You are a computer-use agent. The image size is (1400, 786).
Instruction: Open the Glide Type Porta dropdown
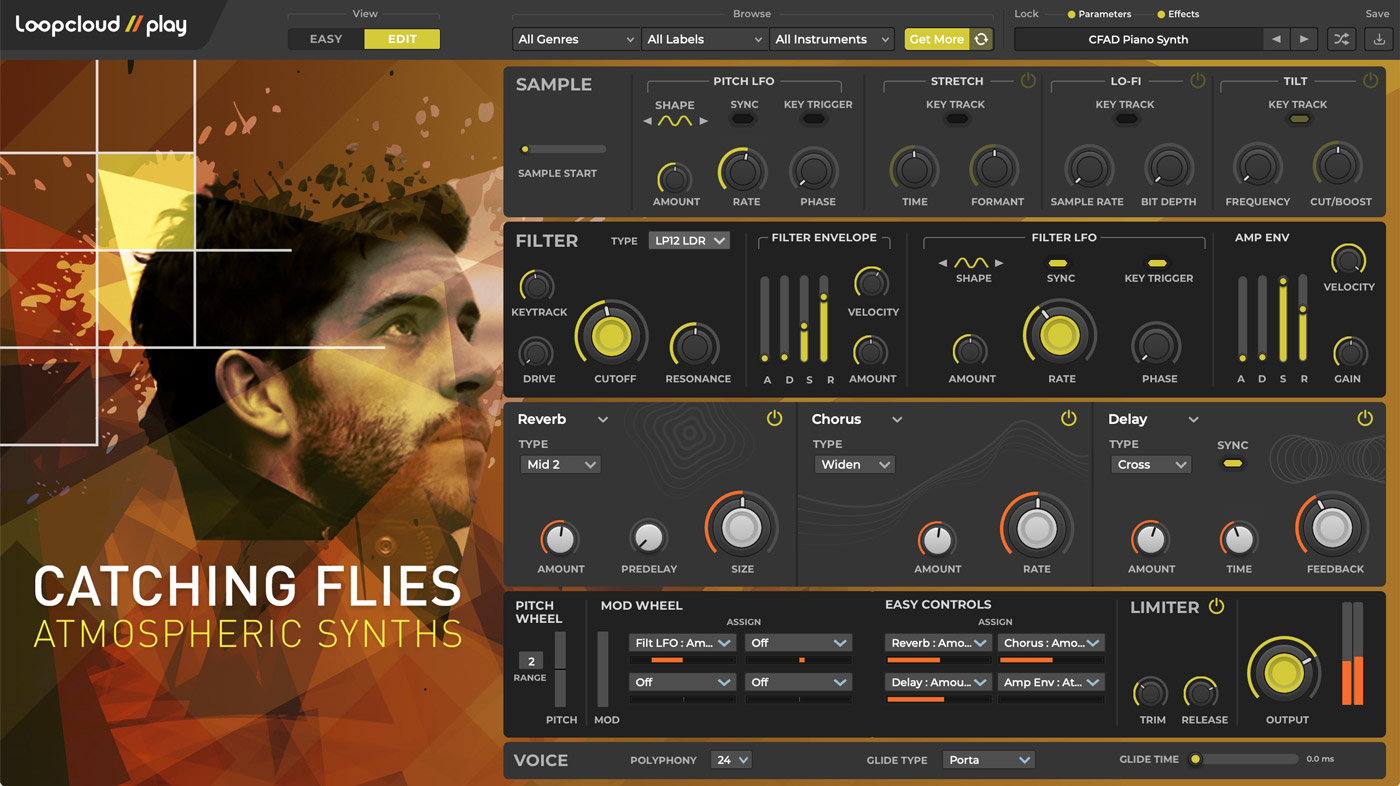pyautogui.click(x=988, y=760)
